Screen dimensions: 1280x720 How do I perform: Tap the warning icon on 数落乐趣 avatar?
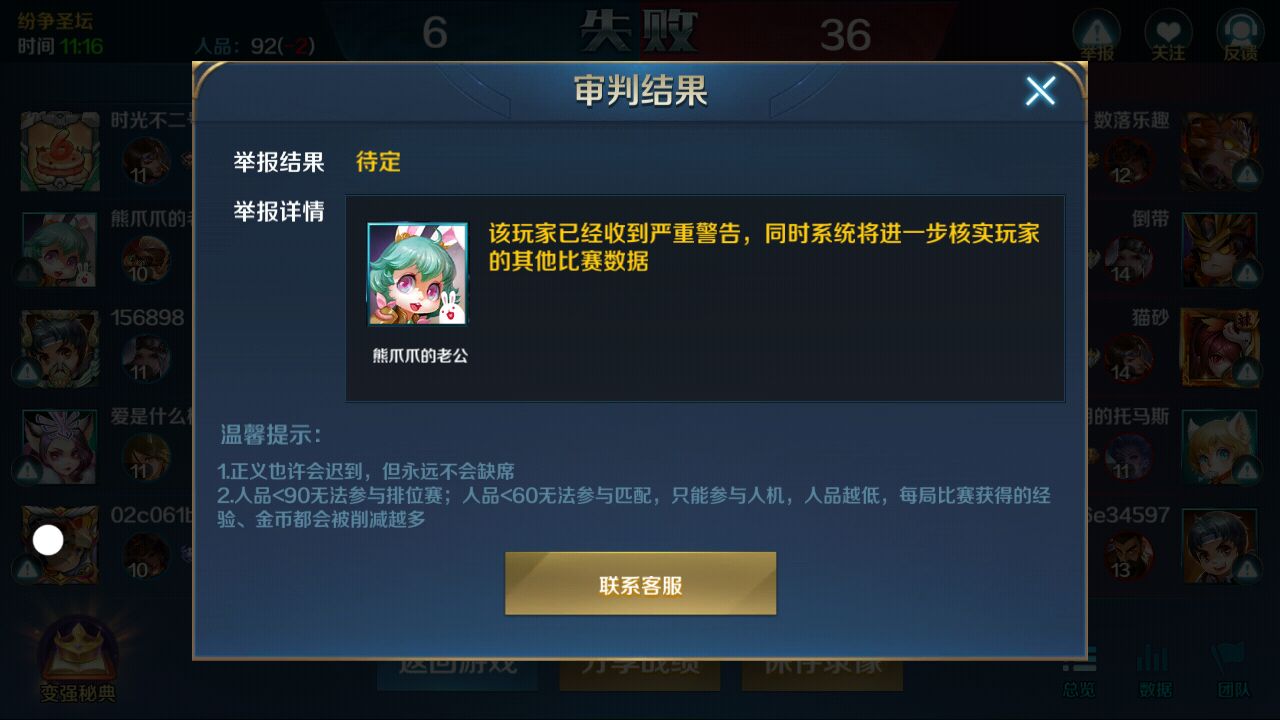(x=1247, y=176)
